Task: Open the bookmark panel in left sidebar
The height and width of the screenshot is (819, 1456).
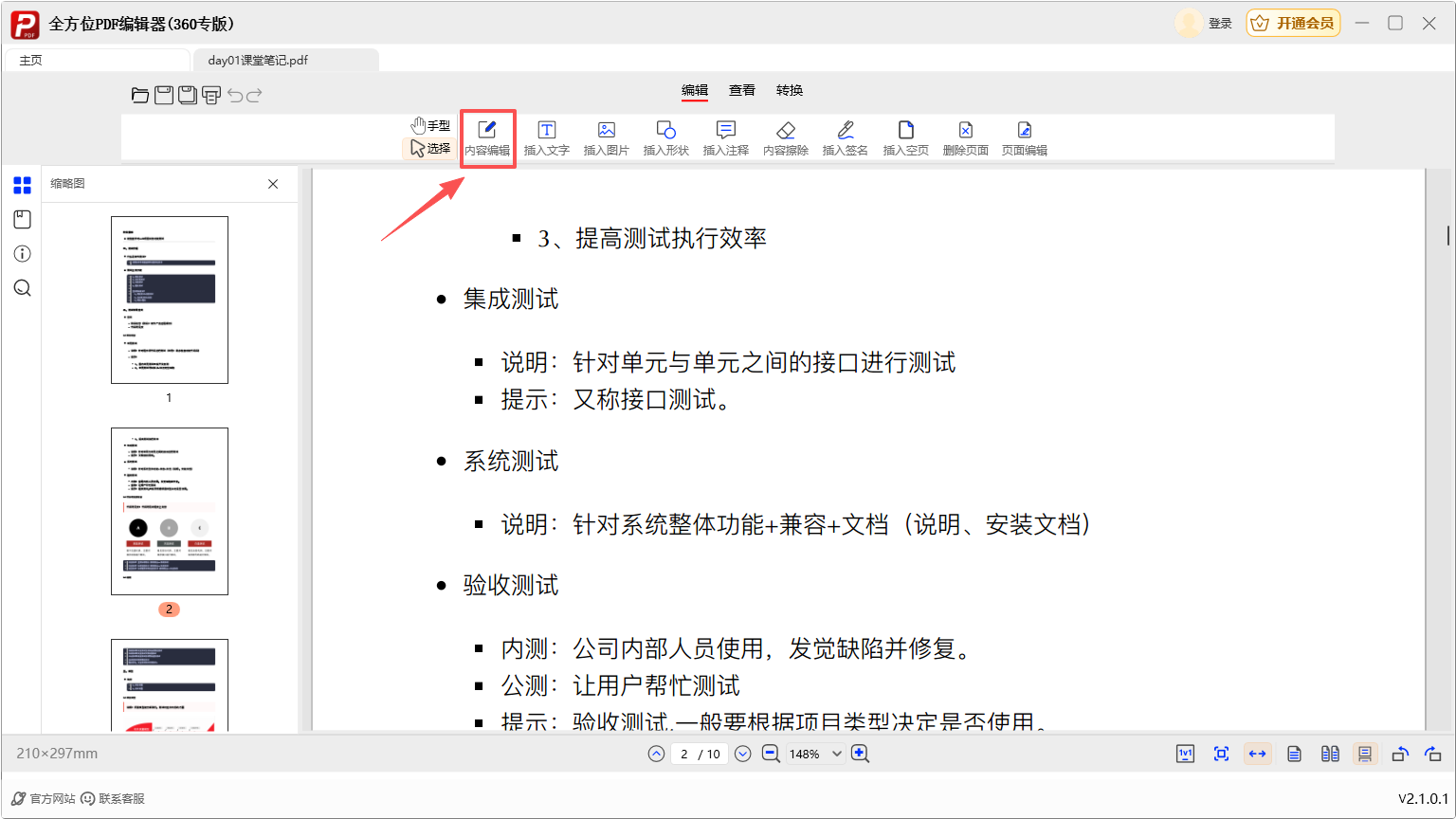Action: (23, 220)
